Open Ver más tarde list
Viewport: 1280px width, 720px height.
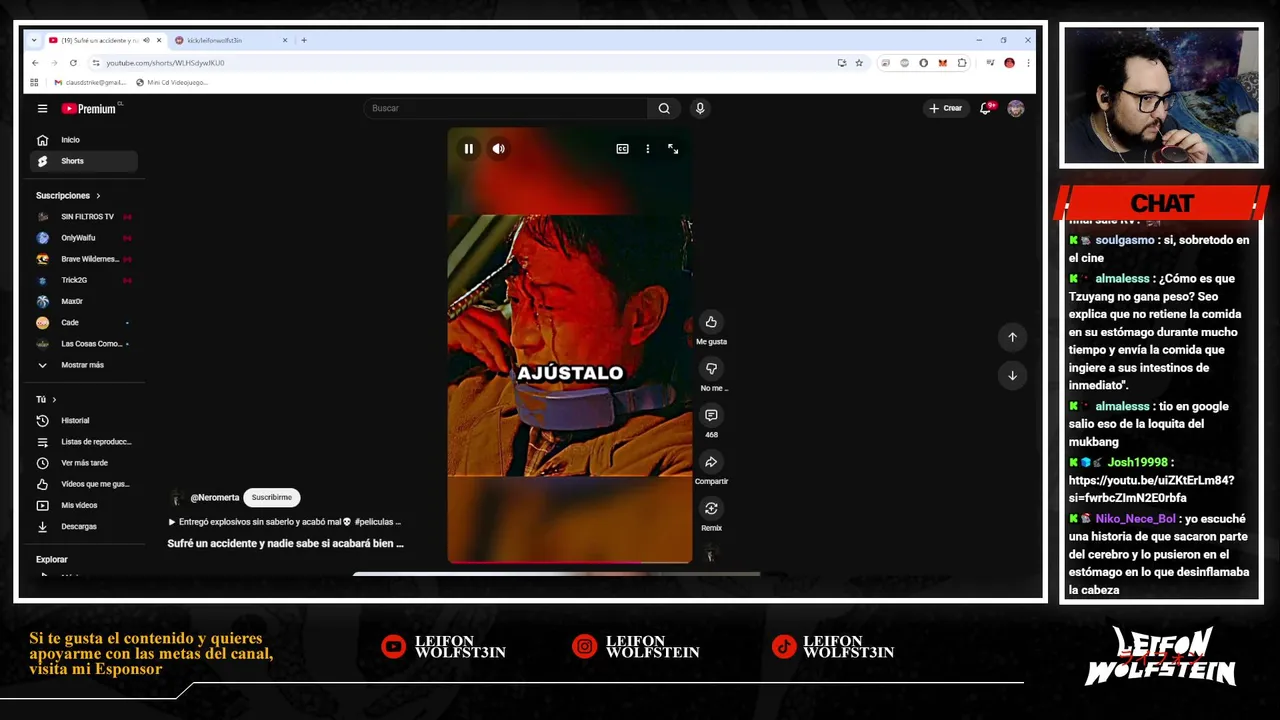[x=83, y=463]
